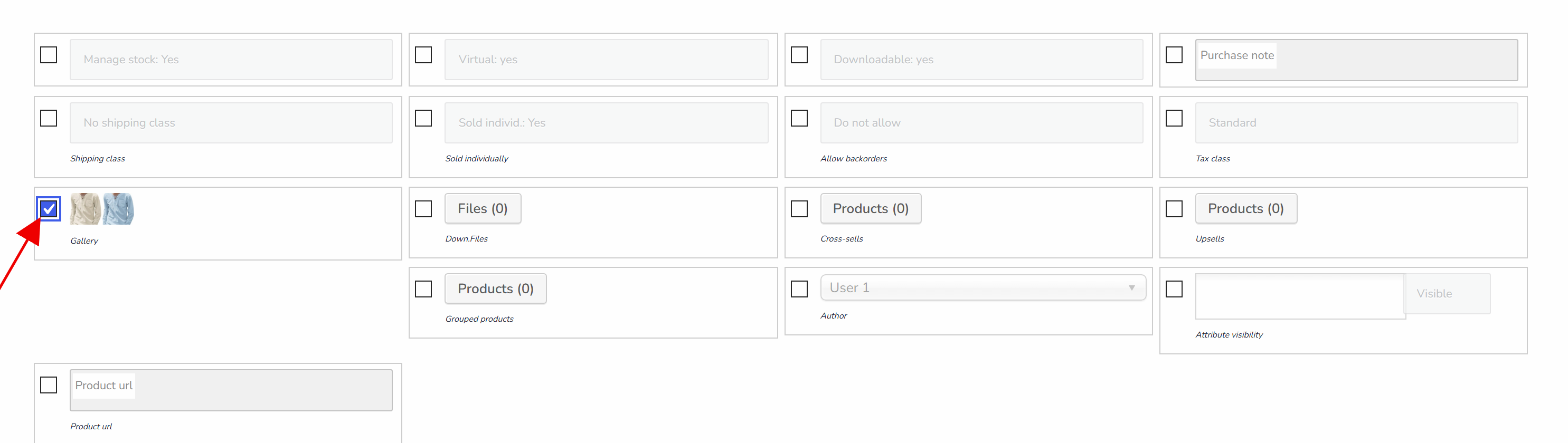
Task: Click the Files (0) button
Action: point(483,209)
